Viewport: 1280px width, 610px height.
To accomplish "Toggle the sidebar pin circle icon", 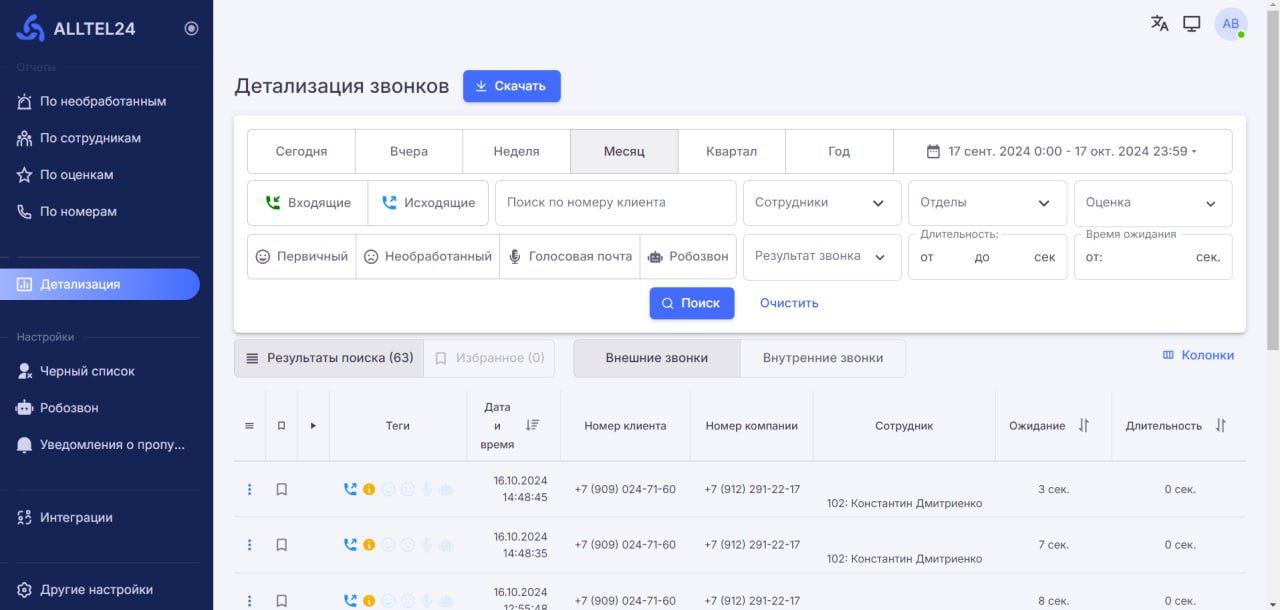I will 192,28.
